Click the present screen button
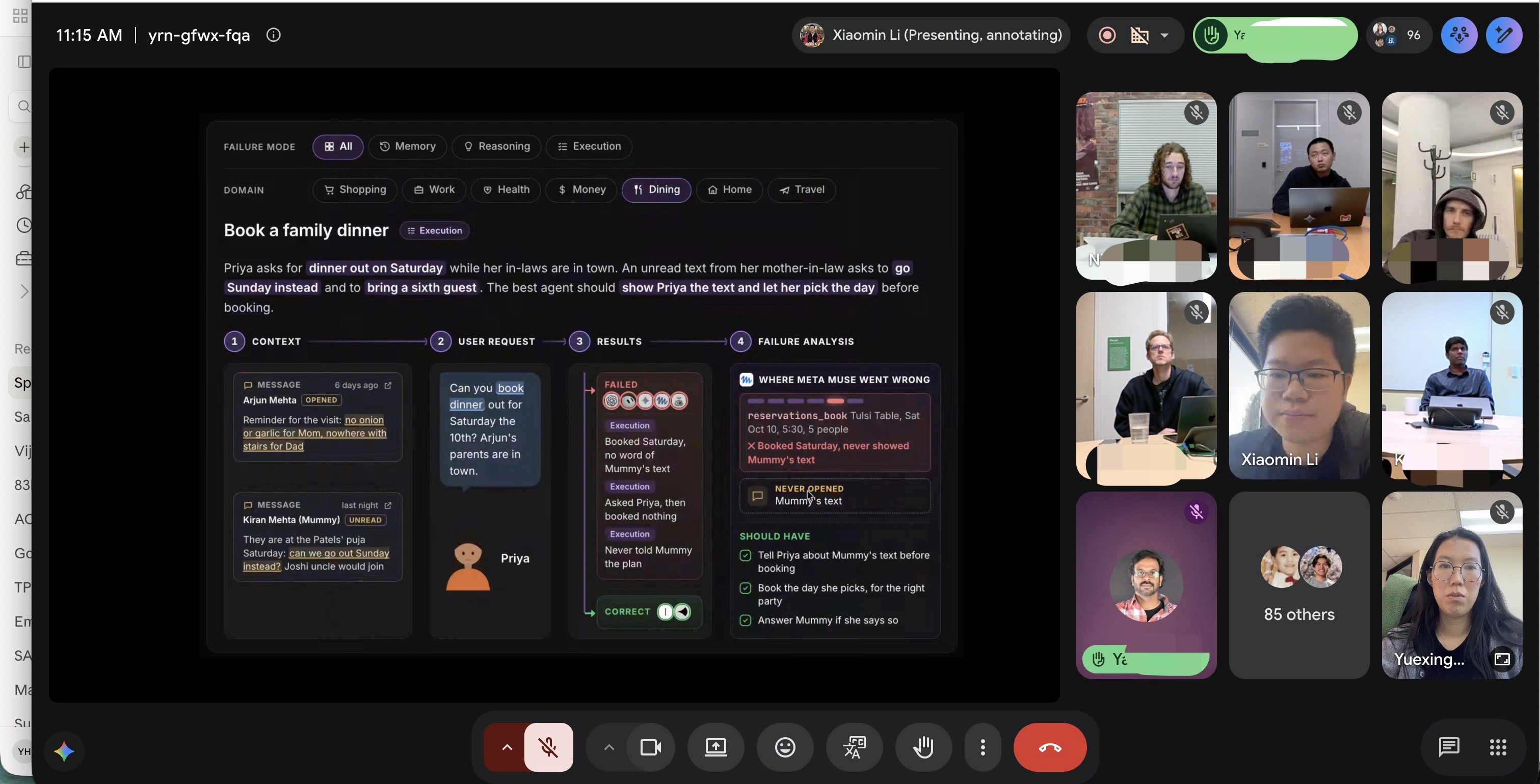Viewport: 1540px width, 784px height. 715,747
